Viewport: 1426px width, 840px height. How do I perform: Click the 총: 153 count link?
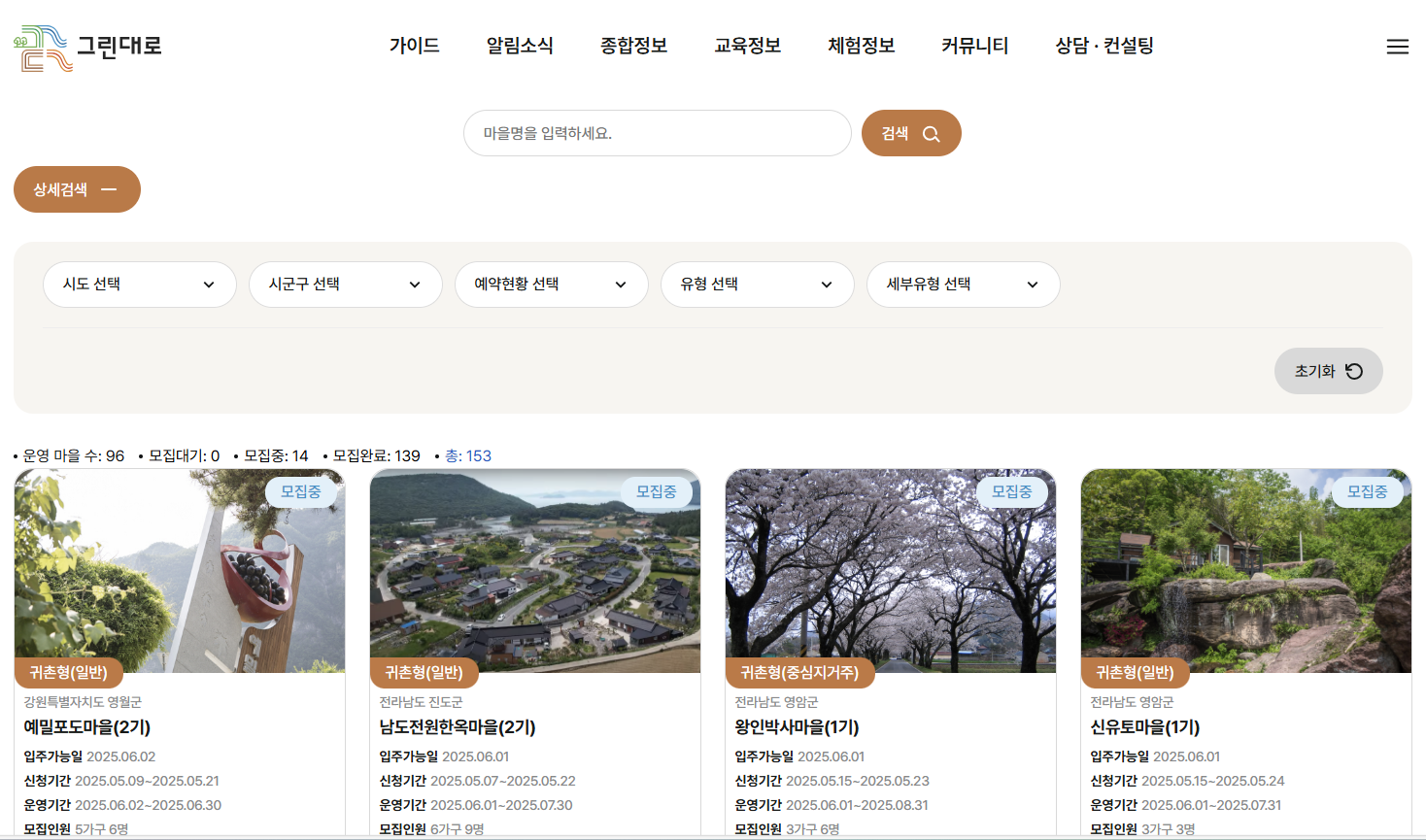pyautogui.click(x=470, y=454)
